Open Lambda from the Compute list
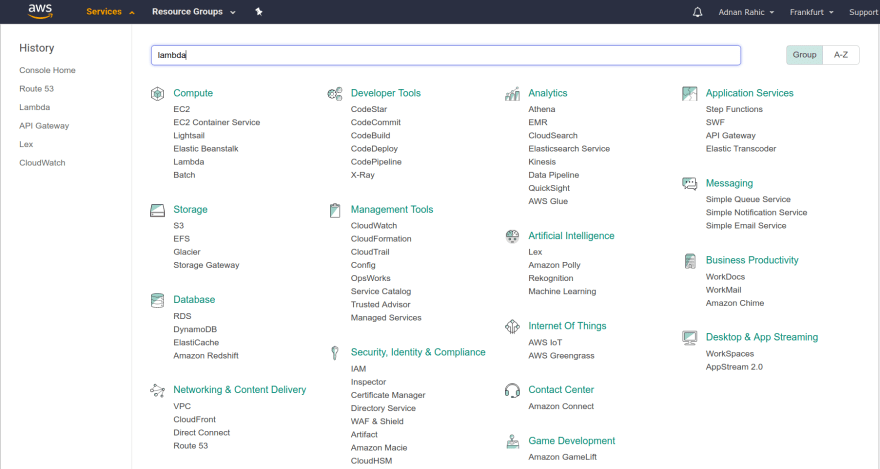Viewport: 880px width, 469px height. point(188,162)
